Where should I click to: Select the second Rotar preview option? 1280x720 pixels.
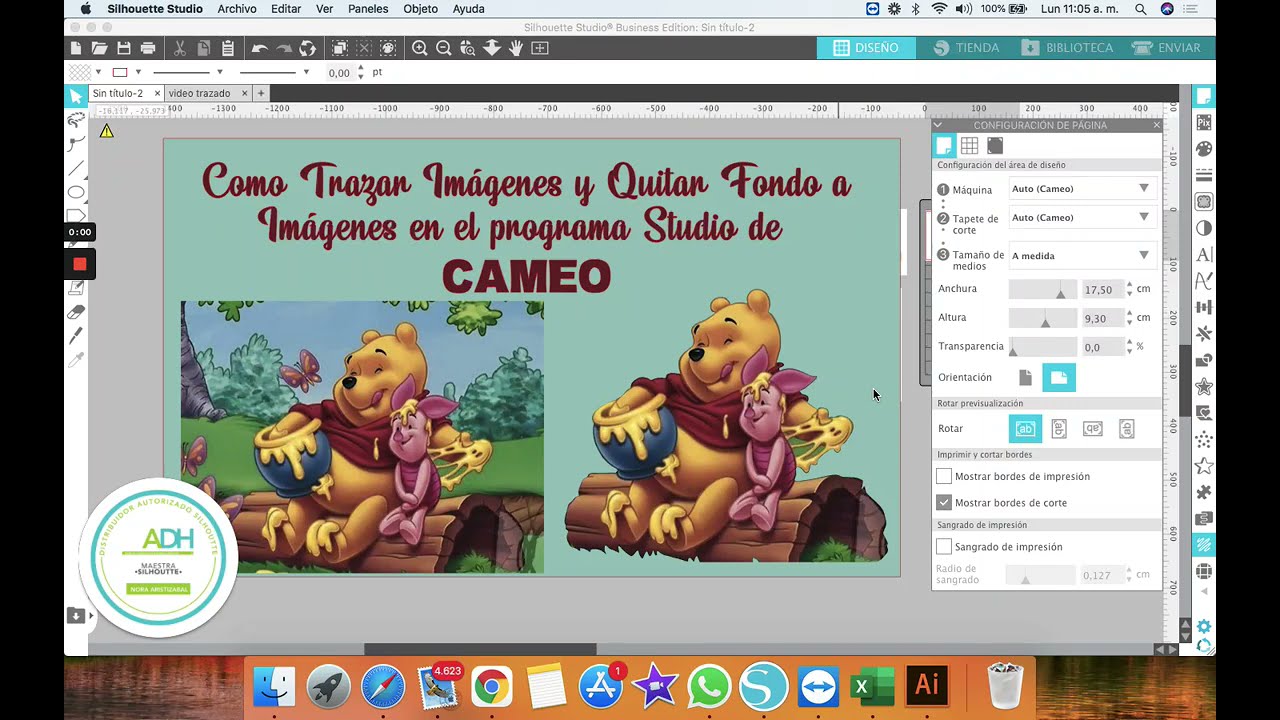point(1059,428)
